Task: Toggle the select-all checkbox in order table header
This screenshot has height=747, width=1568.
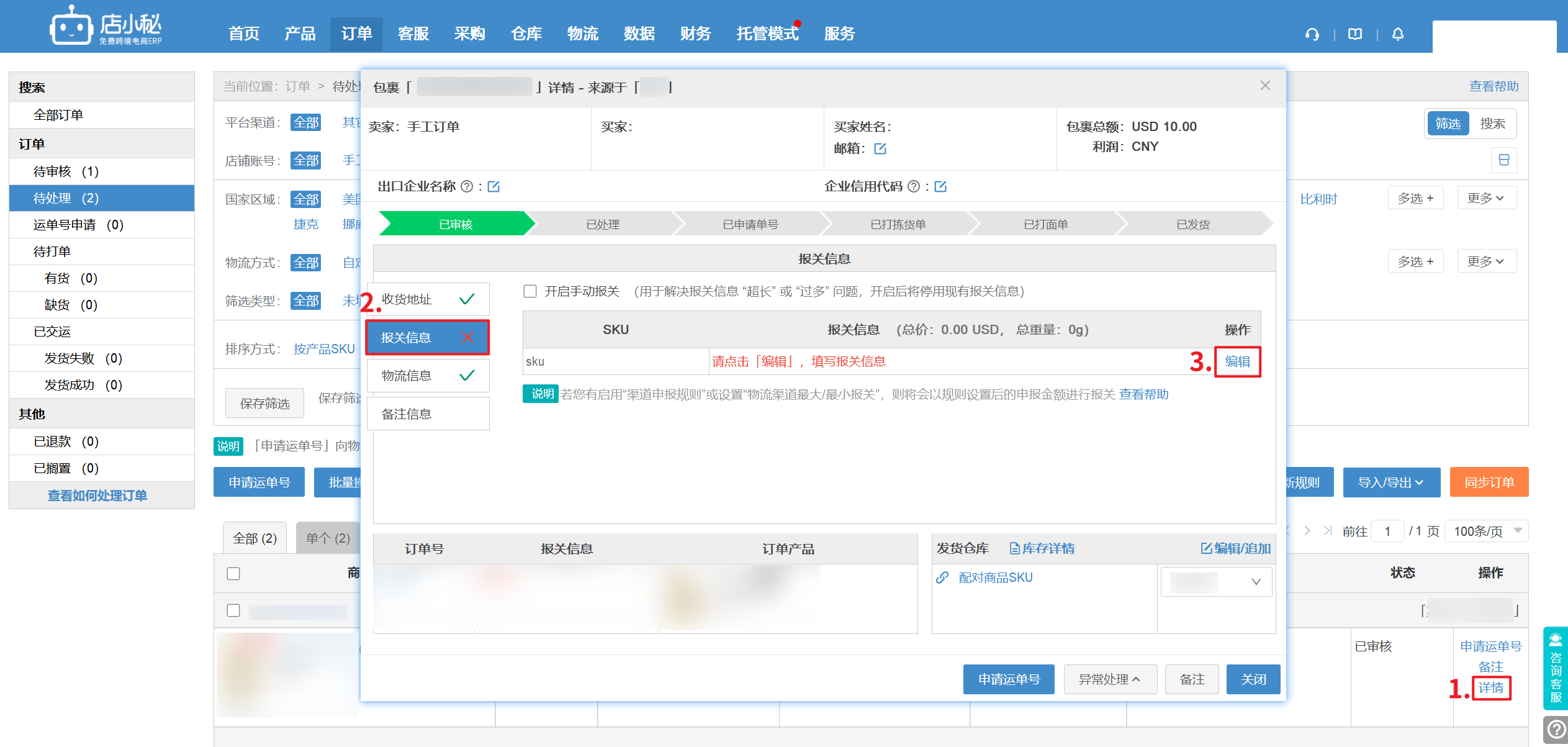Action: (x=233, y=573)
